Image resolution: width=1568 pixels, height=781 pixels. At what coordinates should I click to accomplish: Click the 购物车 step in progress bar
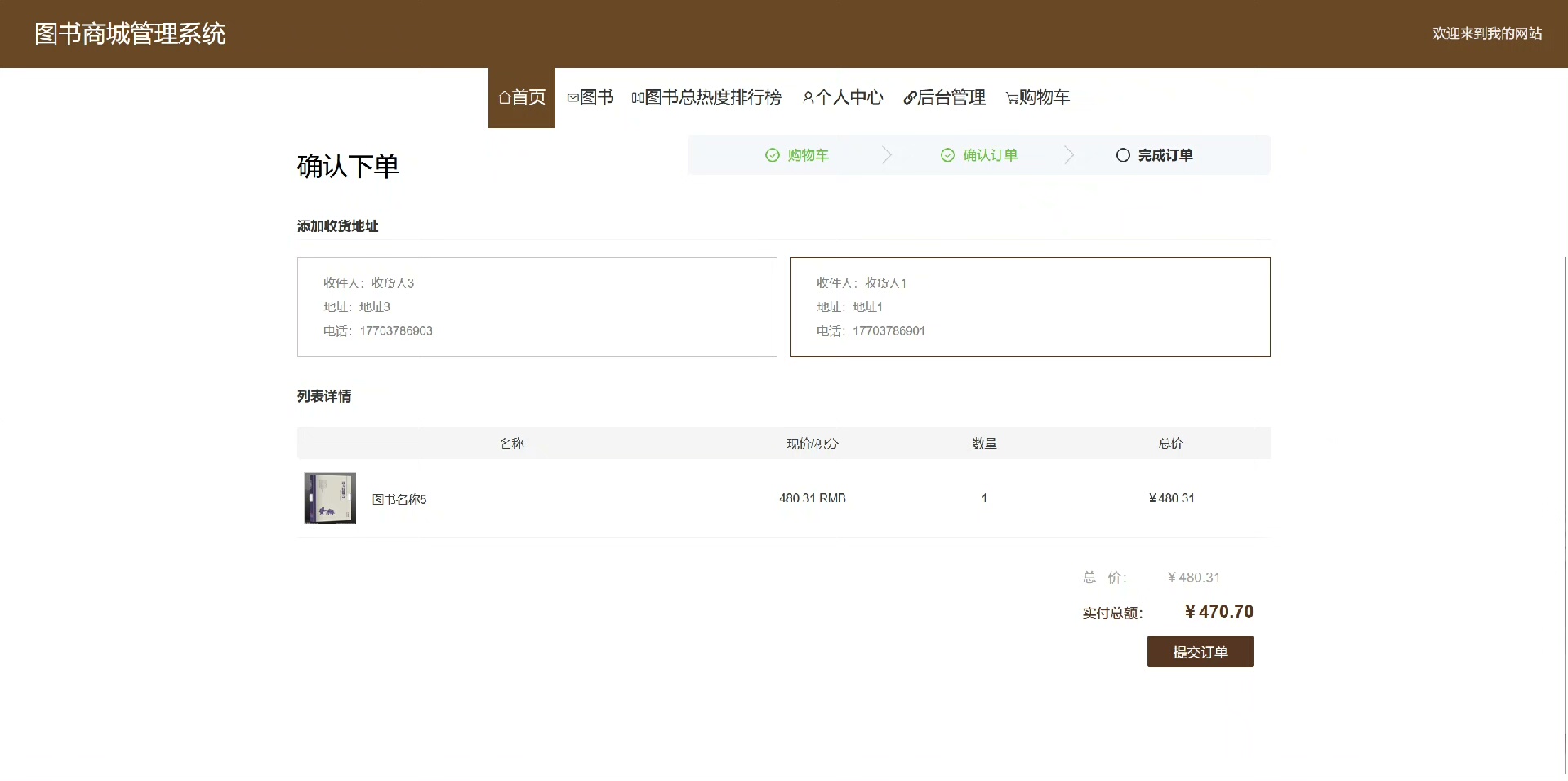808,155
